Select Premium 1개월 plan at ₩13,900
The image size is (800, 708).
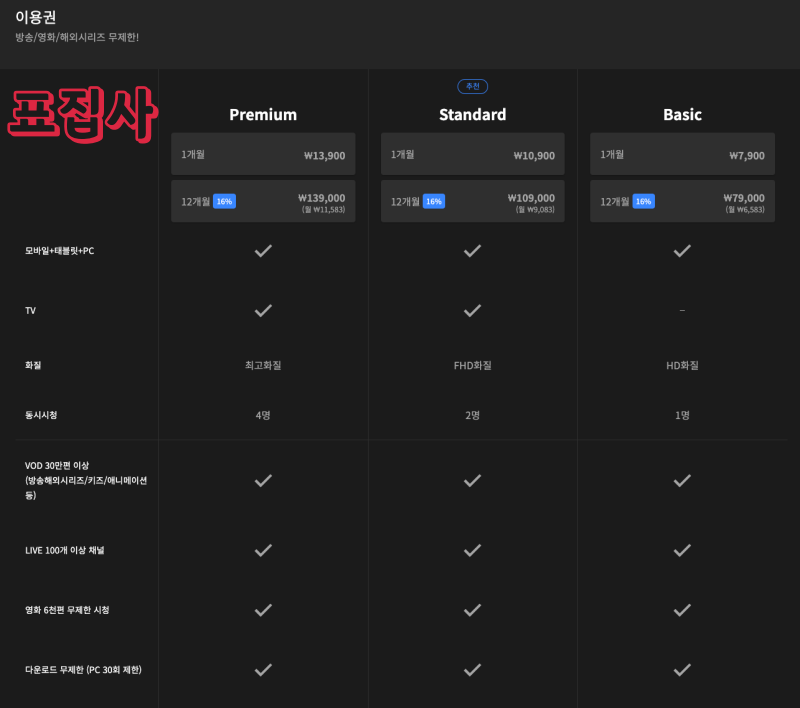(x=263, y=154)
